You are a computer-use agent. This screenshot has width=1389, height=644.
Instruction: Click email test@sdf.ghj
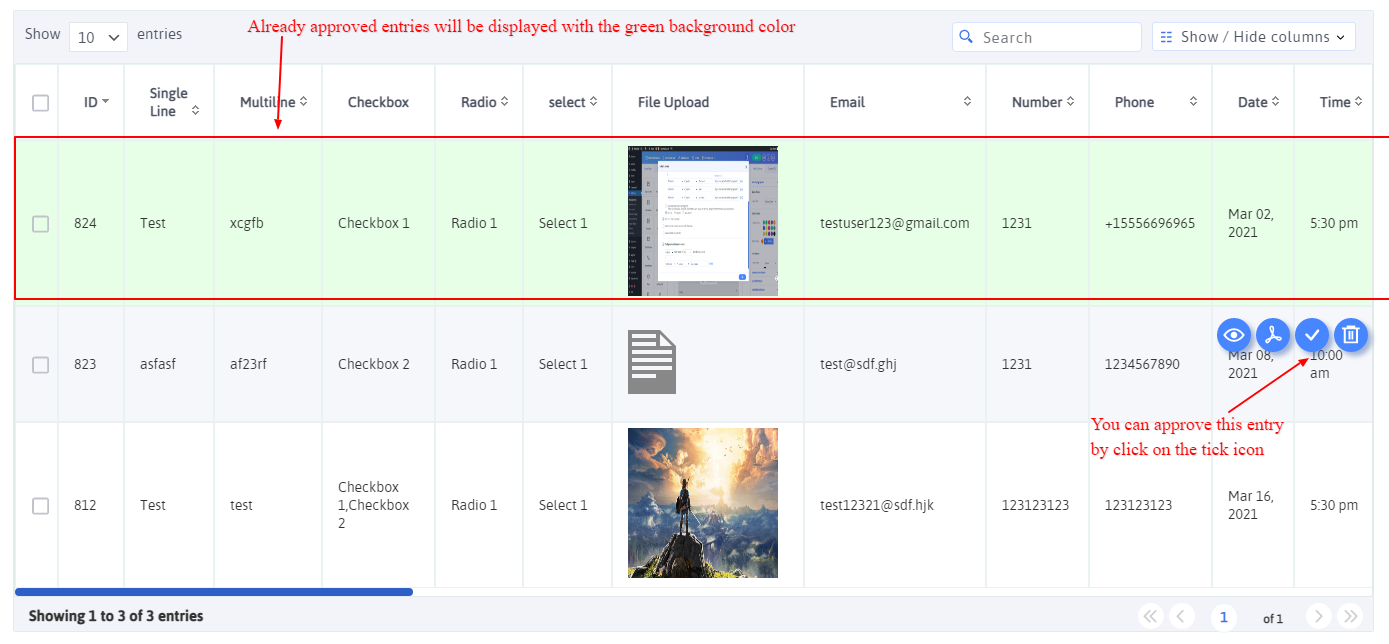coord(858,364)
